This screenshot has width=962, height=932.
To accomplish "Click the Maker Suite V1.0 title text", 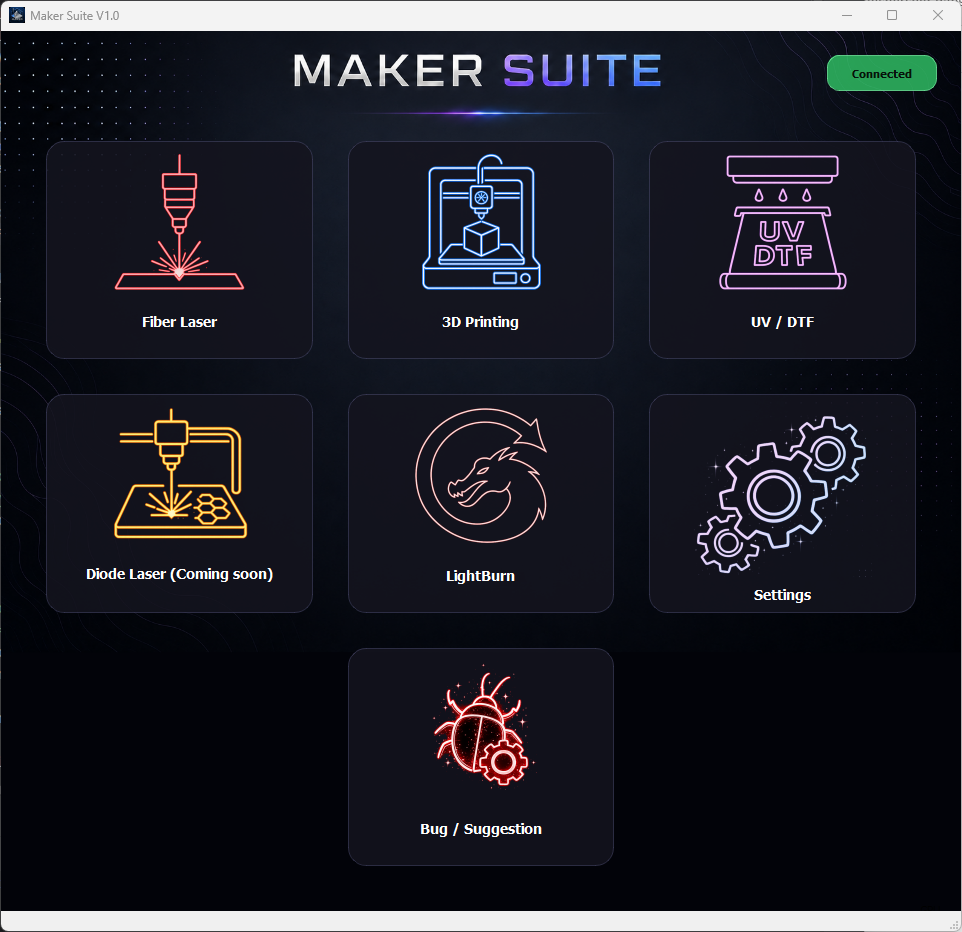I will click(x=75, y=16).
